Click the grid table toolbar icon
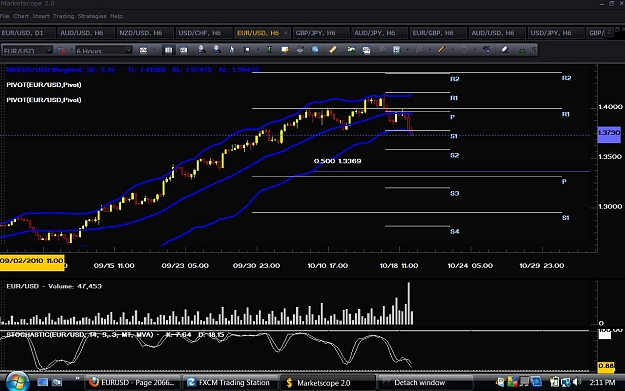Image resolution: width=625 pixels, height=391 pixels. pyautogui.click(x=396, y=50)
